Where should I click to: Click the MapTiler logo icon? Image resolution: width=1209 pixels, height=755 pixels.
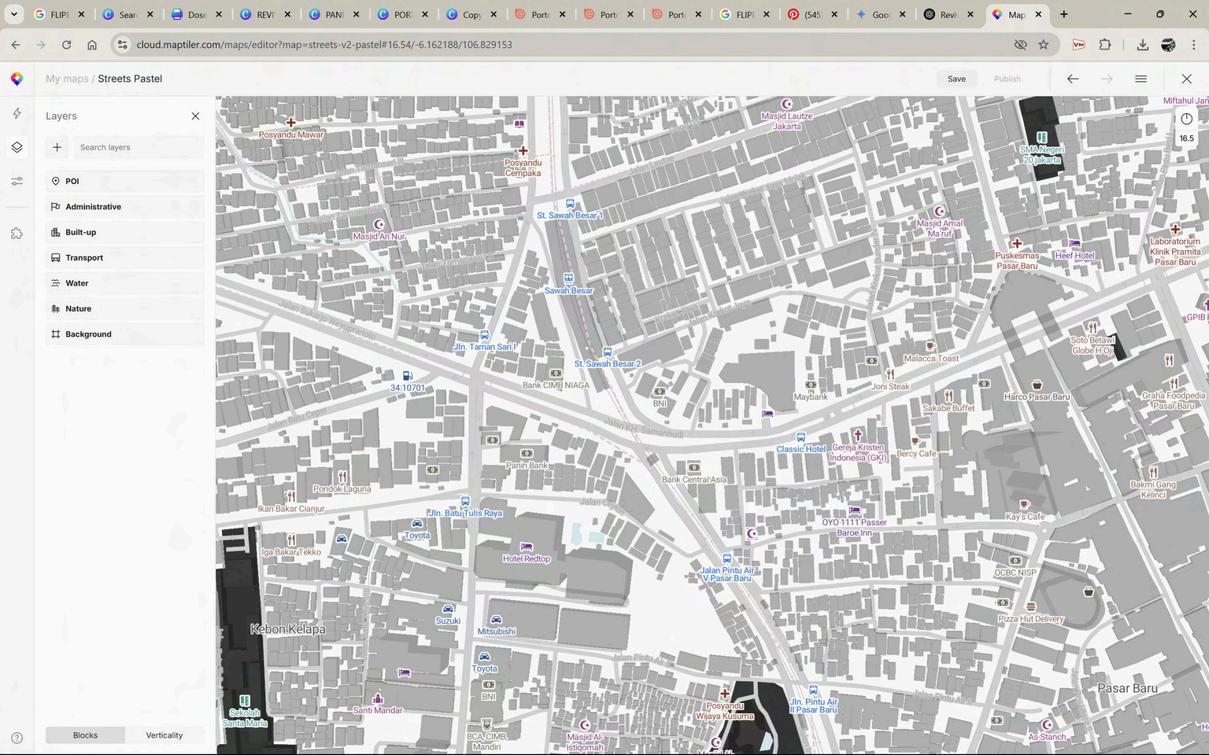(x=17, y=79)
